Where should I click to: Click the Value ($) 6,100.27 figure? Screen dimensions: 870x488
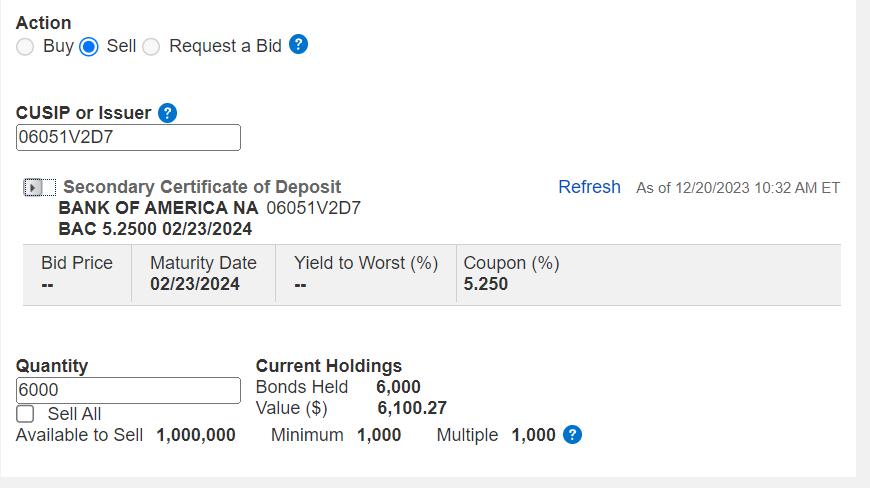coord(412,408)
